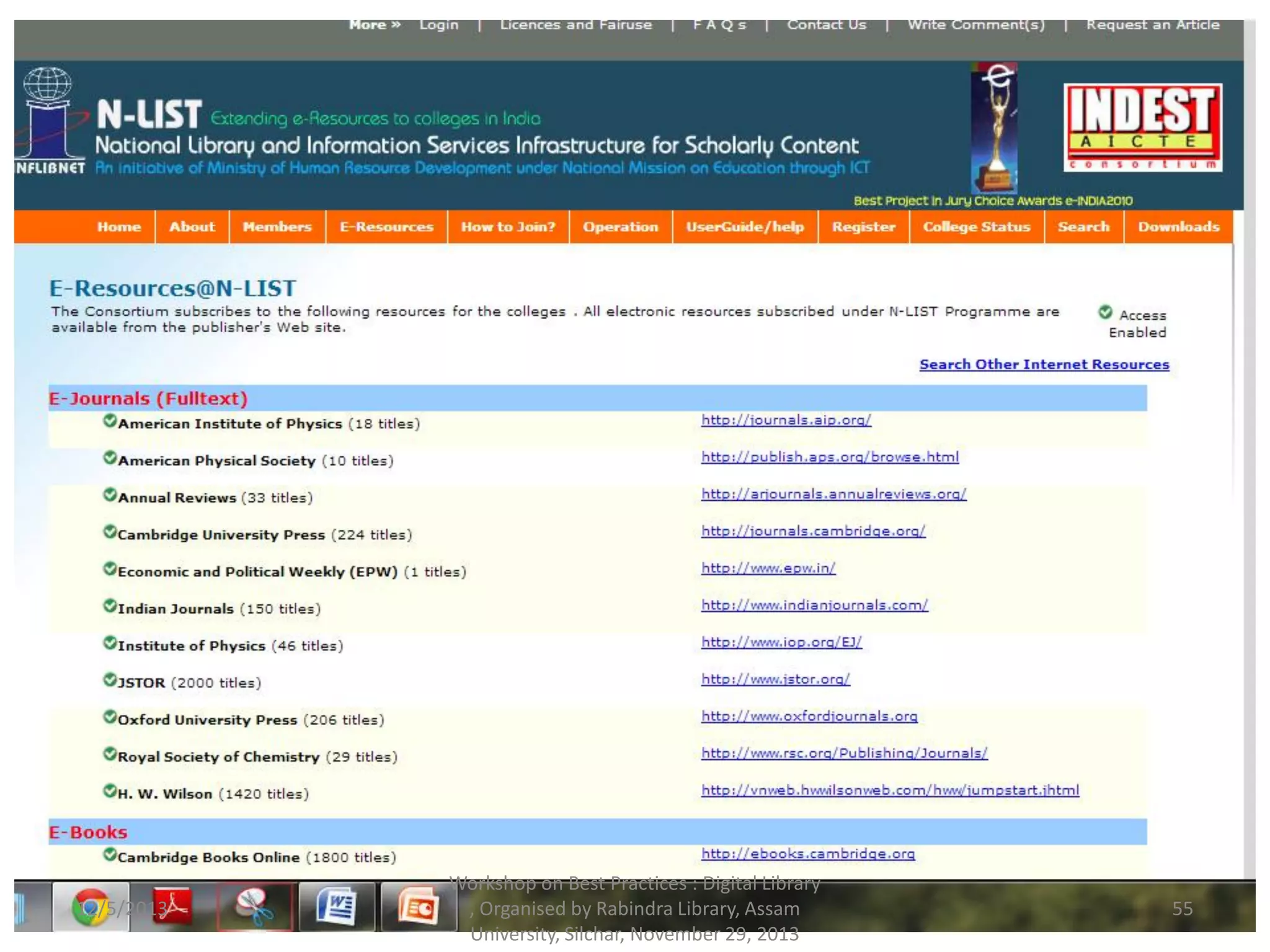The width and height of the screenshot is (1270, 952).
Task: Open Snipping Tool in the taskbar
Action: (254, 907)
